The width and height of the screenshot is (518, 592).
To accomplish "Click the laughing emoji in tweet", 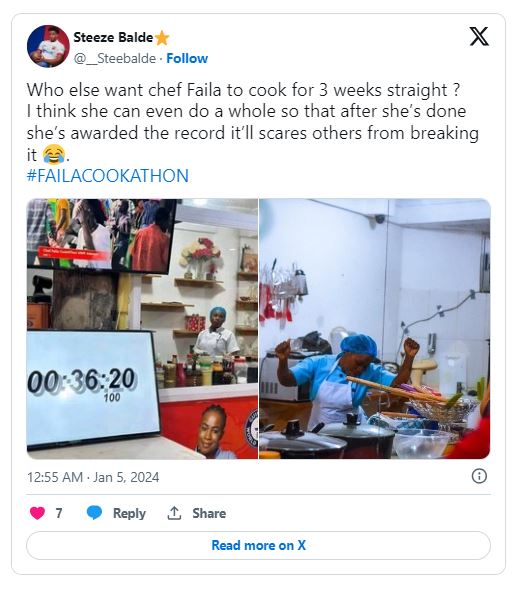I will click(x=54, y=154).
